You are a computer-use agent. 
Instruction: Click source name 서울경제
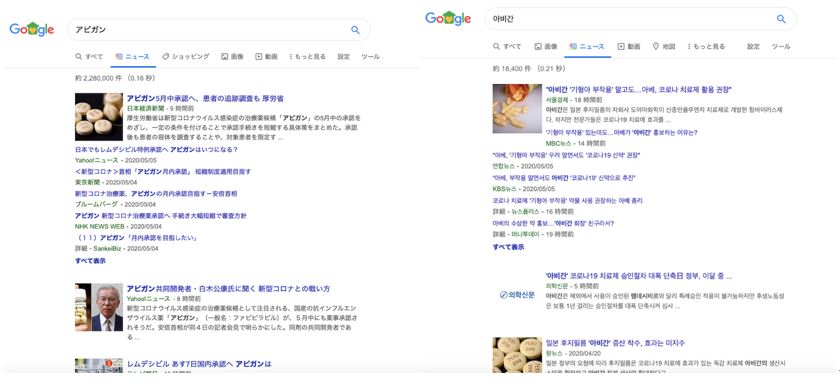click(x=556, y=99)
